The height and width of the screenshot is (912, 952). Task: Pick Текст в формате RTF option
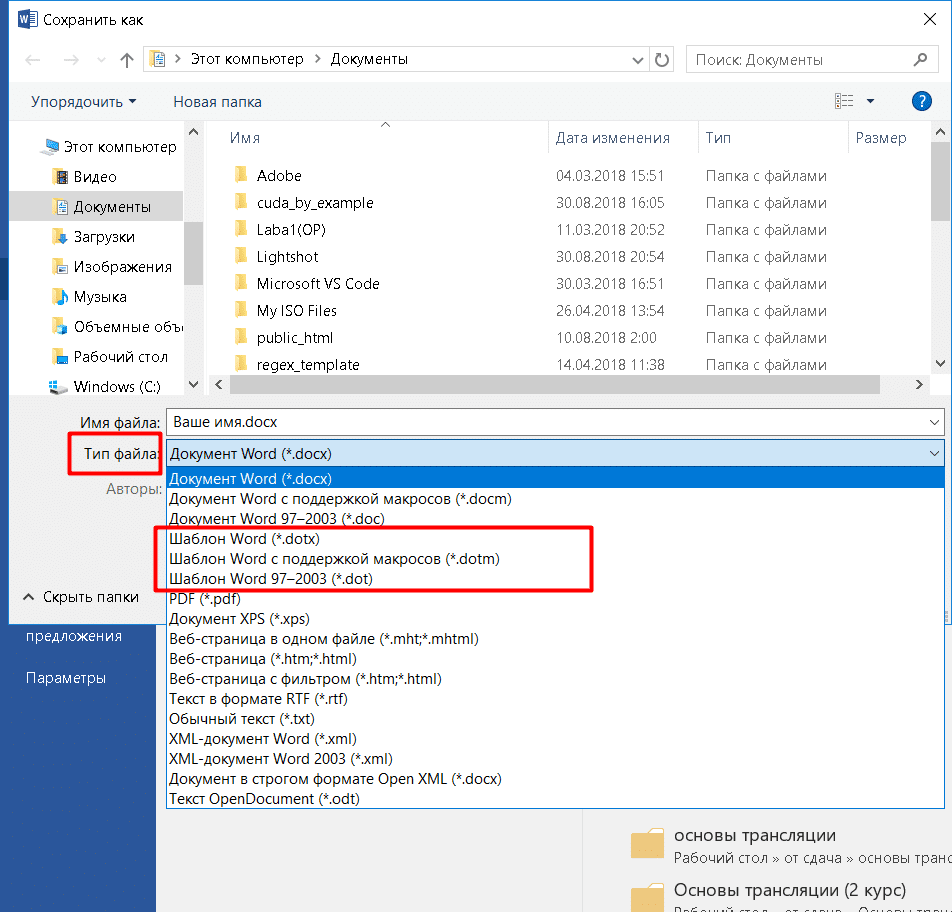pyautogui.click(x=256, y=699)
